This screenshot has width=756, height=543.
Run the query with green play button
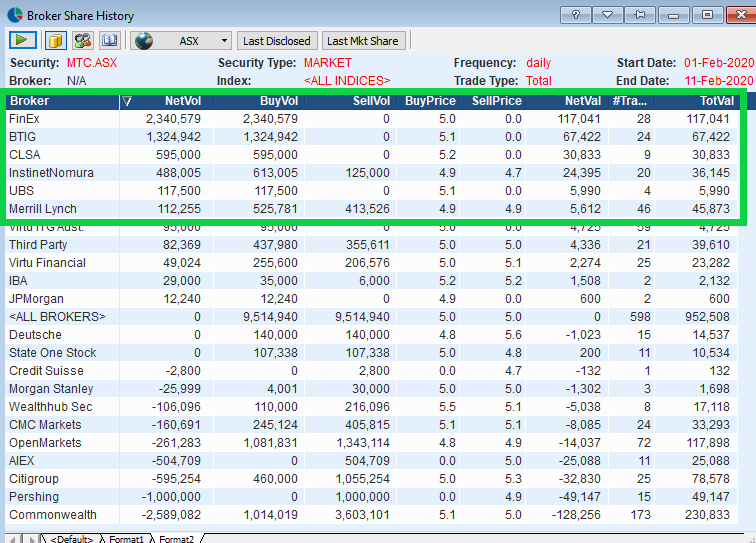tap(23, 41)
